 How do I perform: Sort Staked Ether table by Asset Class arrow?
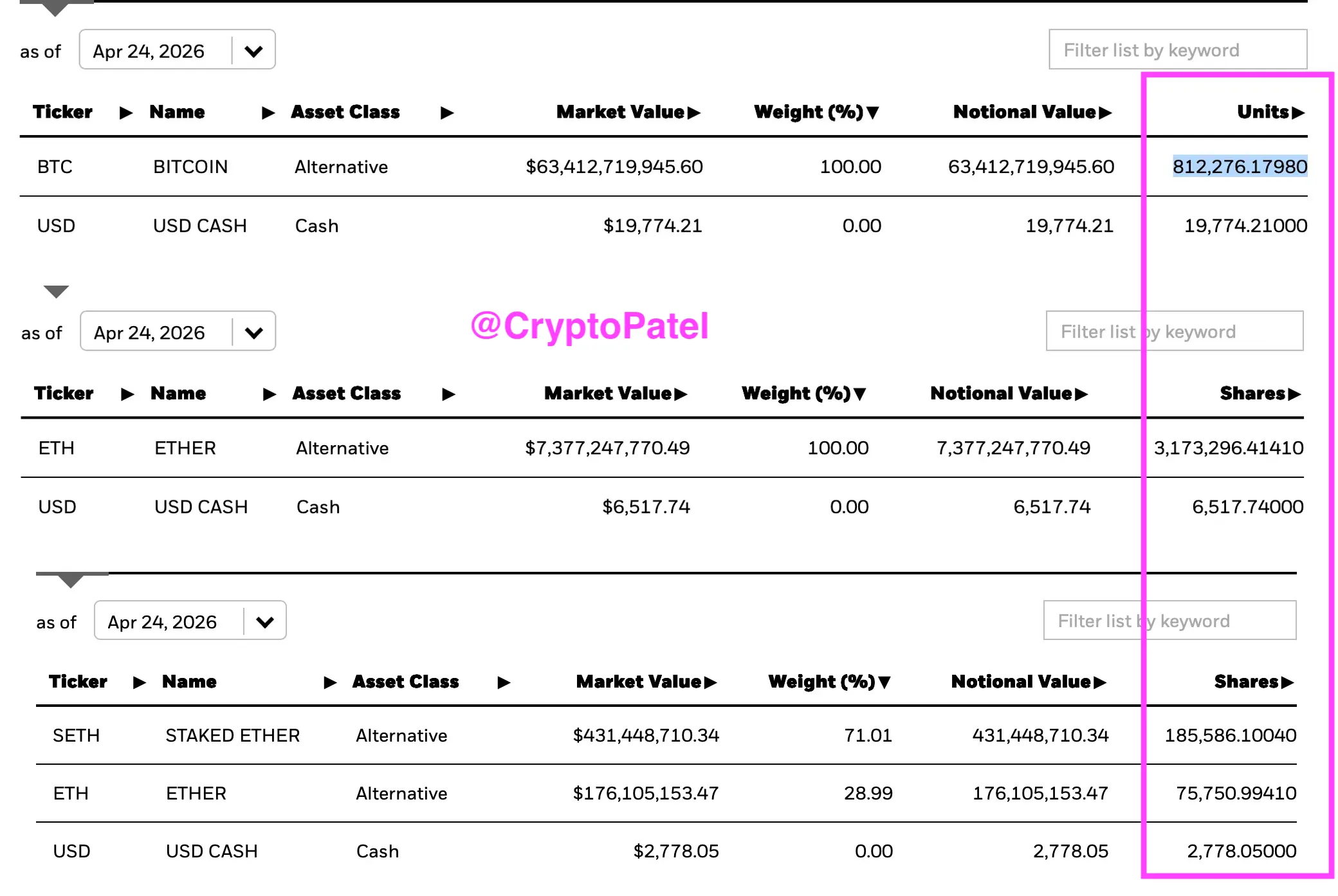(x=504, y=682)
